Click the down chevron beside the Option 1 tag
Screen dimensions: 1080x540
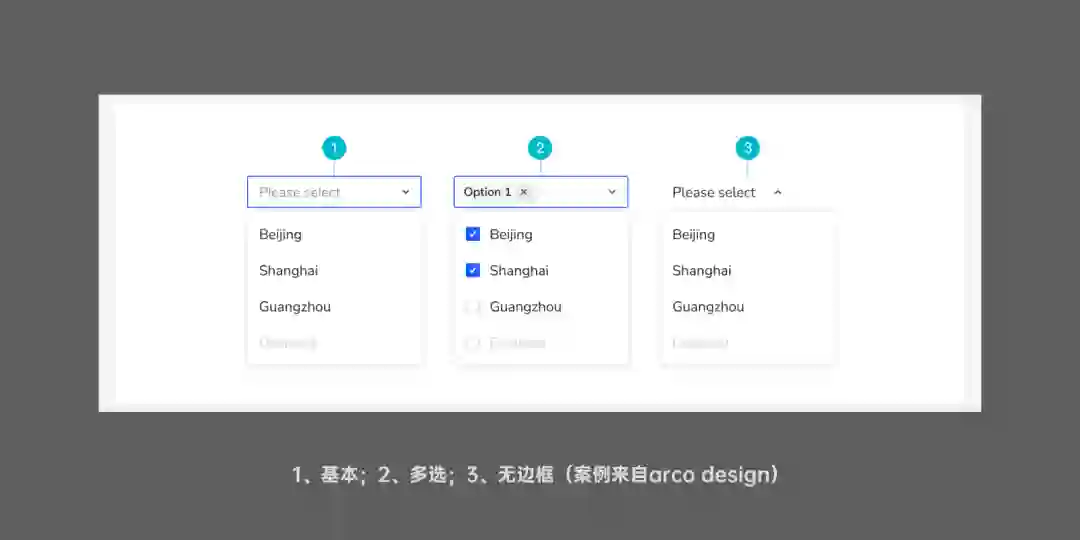612,192
